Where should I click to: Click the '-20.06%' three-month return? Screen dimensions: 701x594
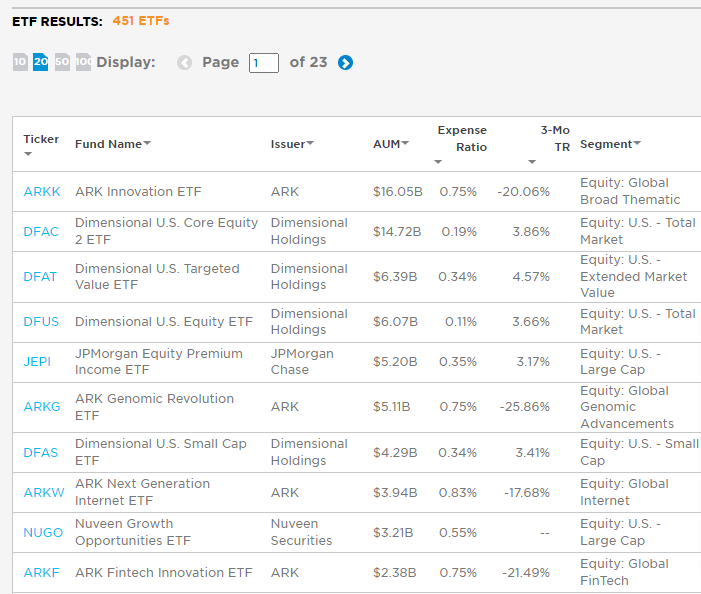(x=524, y=192)
